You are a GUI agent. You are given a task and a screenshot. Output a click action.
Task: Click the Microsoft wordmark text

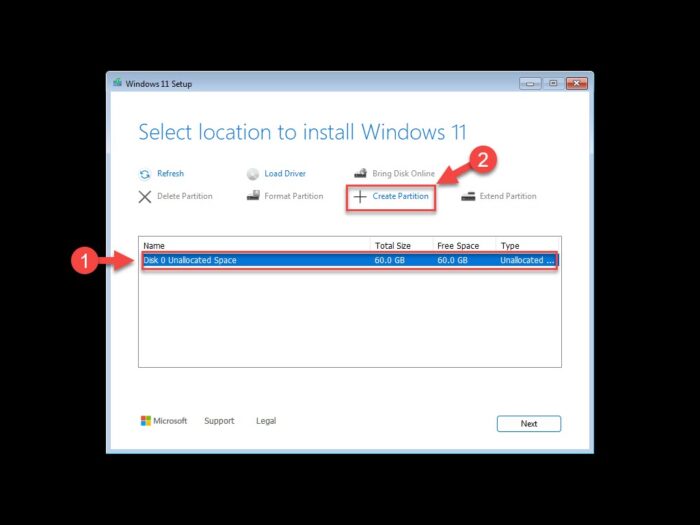tap(170, 421)
